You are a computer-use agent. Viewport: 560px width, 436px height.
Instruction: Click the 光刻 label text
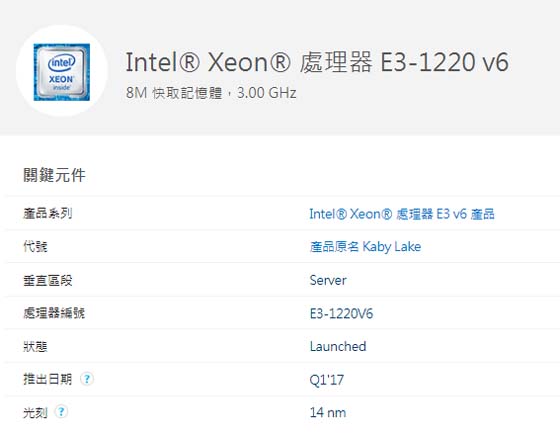point(35,412)
